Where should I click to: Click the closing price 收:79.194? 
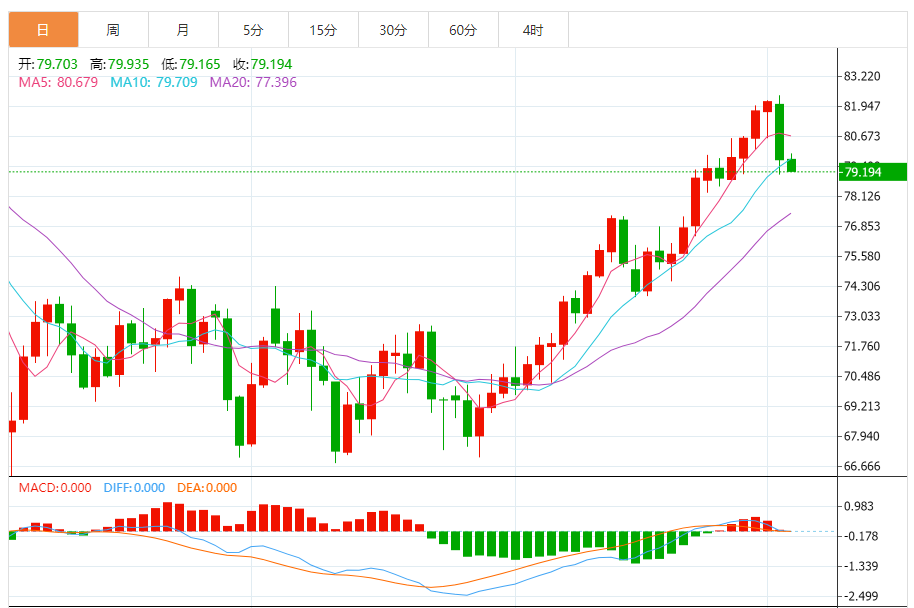[x=262, y=64]
